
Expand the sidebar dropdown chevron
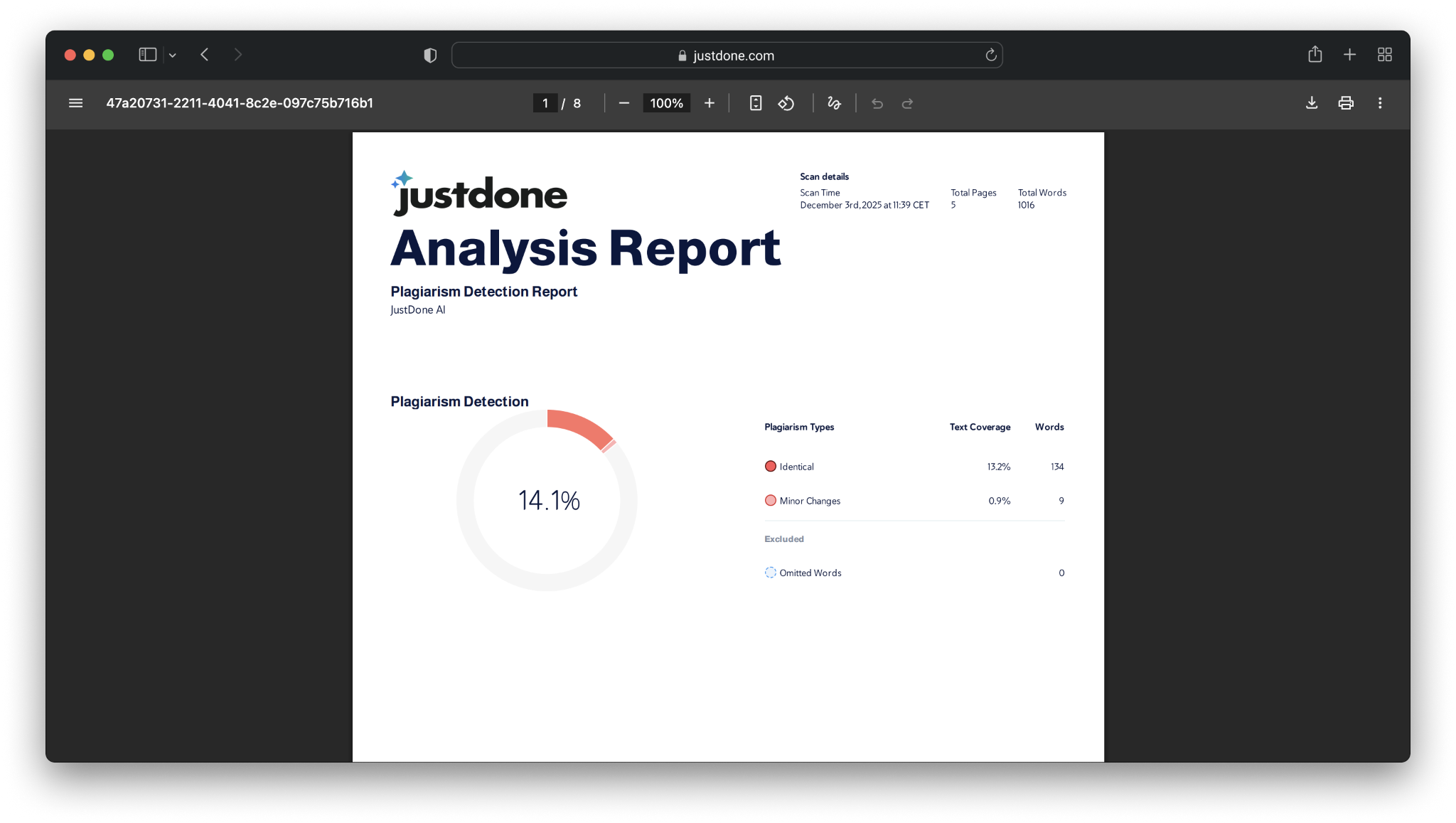coord(172,55)
